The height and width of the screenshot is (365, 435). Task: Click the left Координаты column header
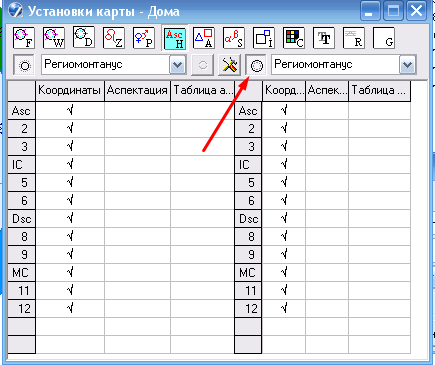click(x=69, y=90)
